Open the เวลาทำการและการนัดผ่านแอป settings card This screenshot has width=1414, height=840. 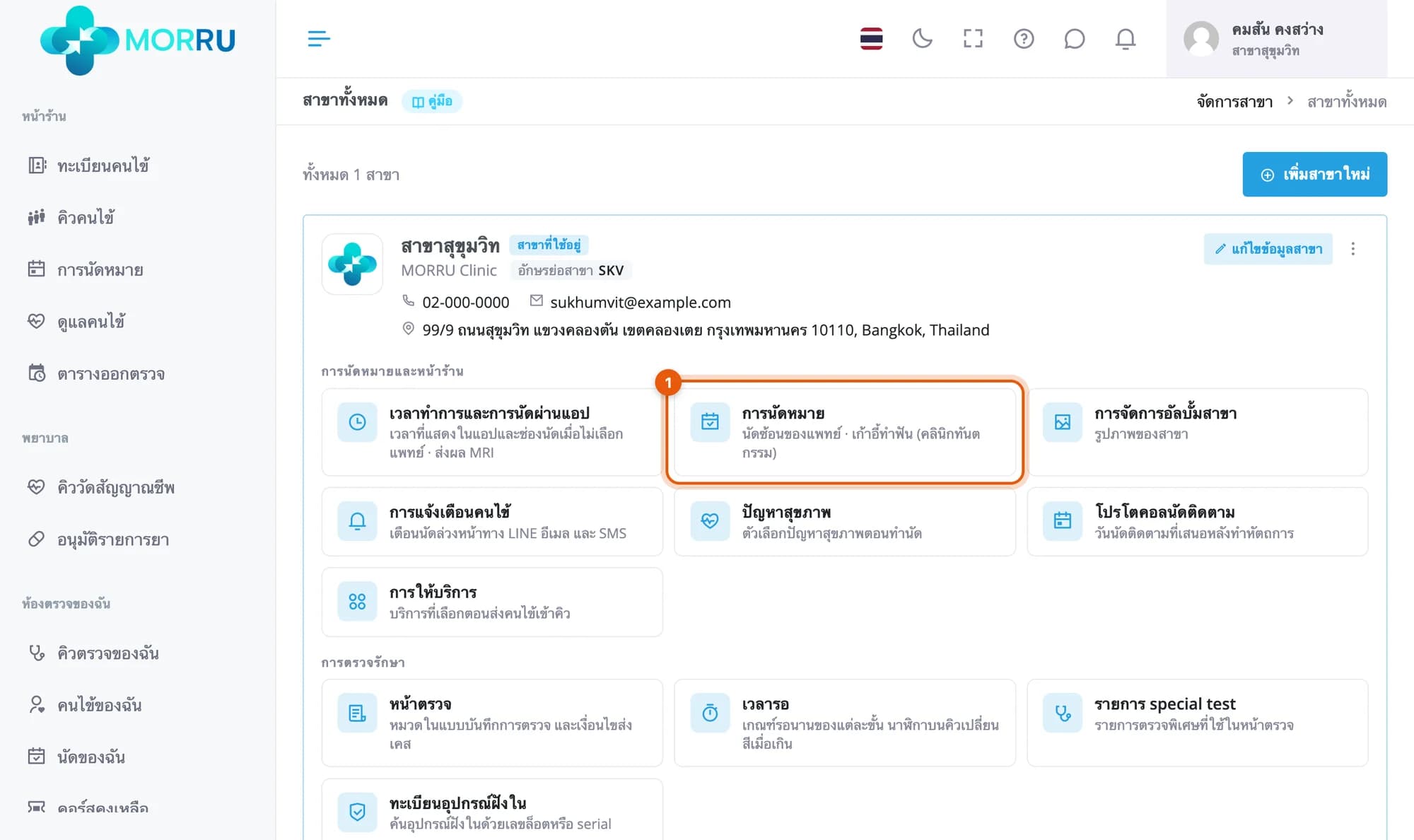coord(492,432)
